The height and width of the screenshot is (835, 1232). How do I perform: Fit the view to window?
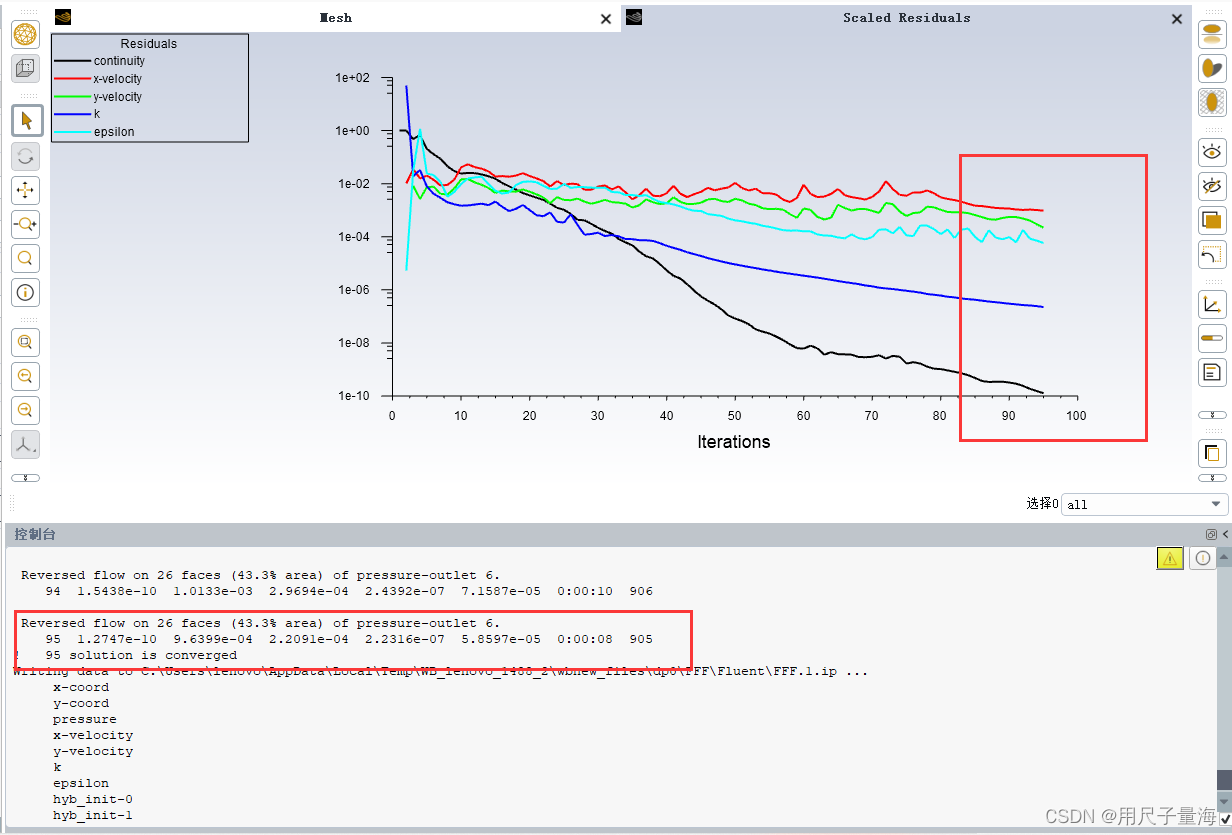pos(26,342)
